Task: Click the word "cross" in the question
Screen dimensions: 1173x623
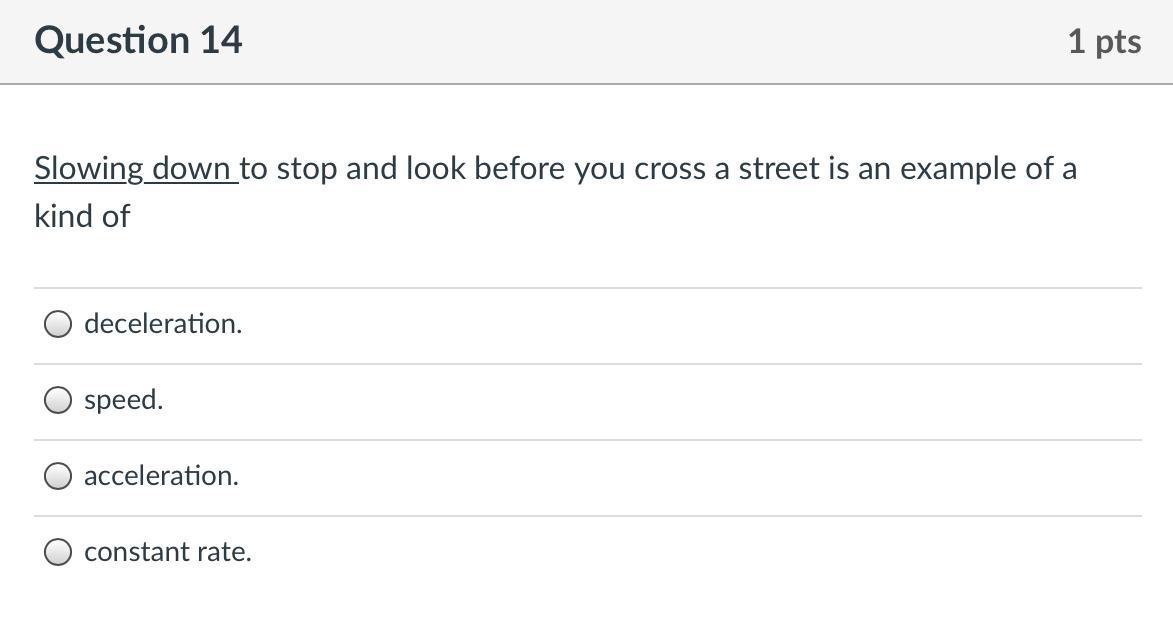Action: coord(670,169)
